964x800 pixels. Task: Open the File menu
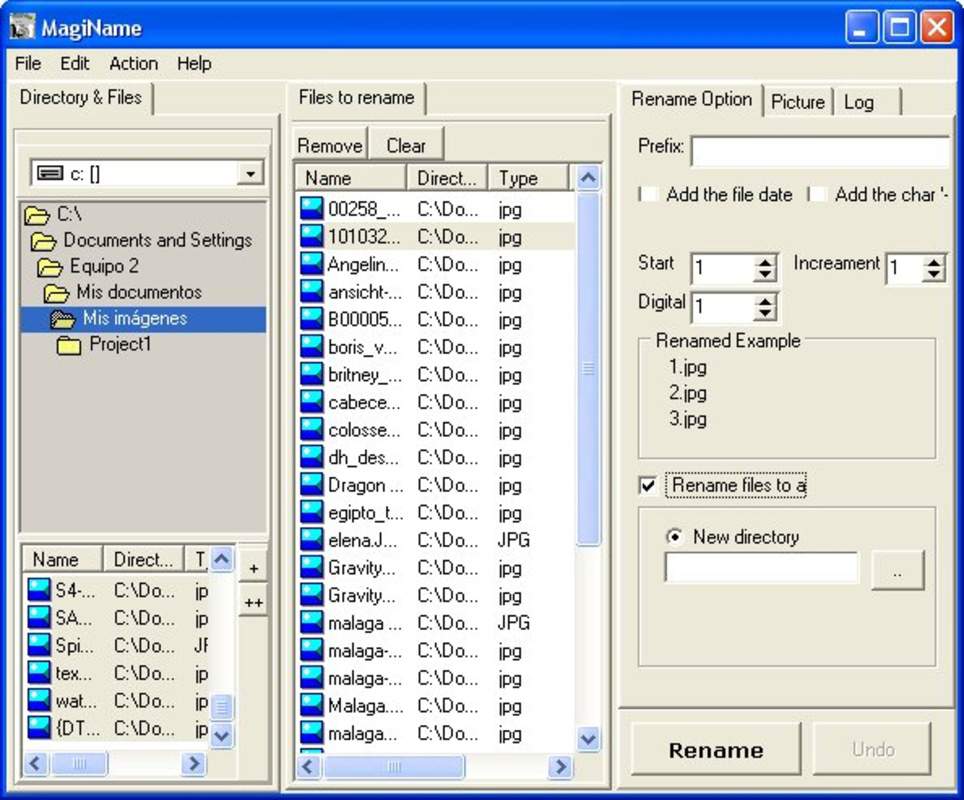click(28, 63)
